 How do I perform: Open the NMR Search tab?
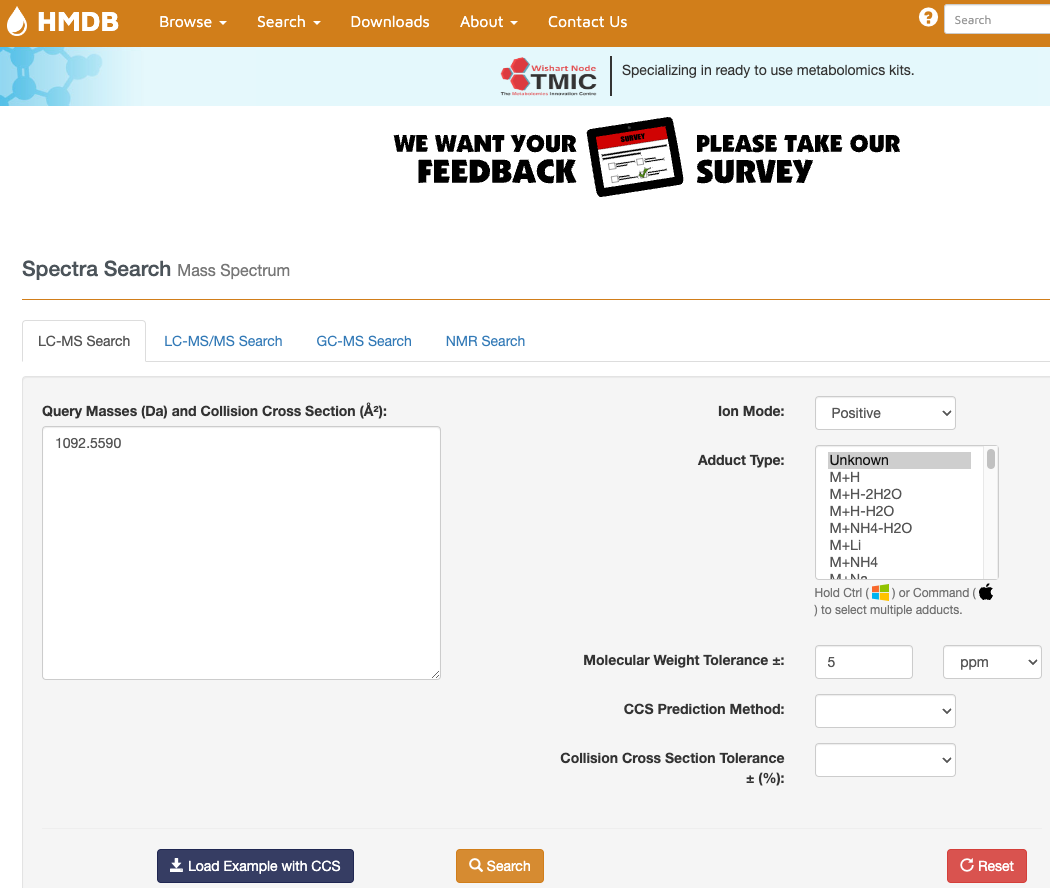485,341
